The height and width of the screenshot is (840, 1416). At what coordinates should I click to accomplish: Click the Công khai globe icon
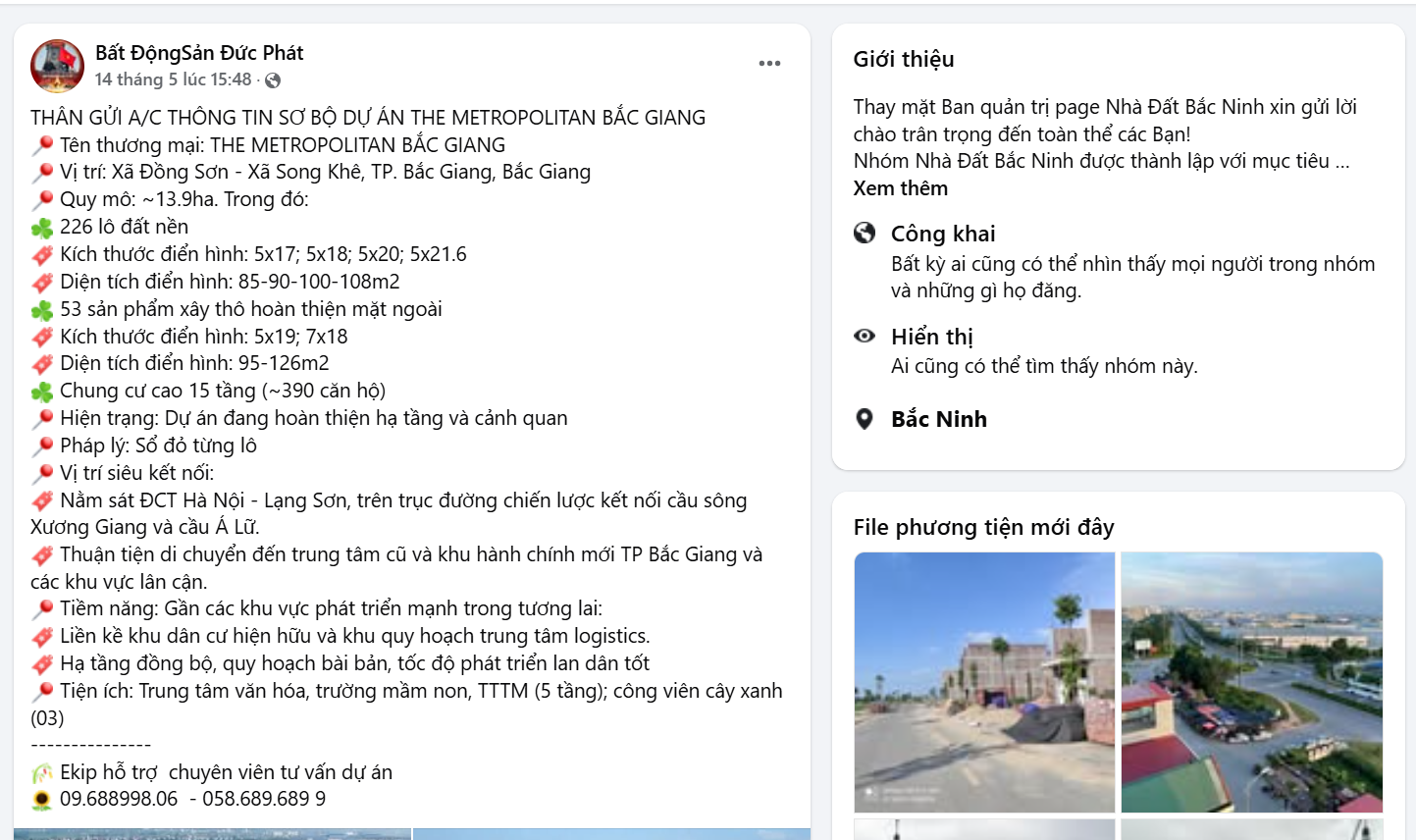[x=865, y=233]
